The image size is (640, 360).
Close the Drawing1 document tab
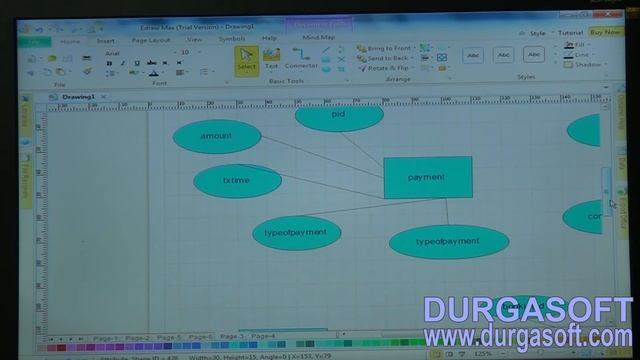point(103,97)
